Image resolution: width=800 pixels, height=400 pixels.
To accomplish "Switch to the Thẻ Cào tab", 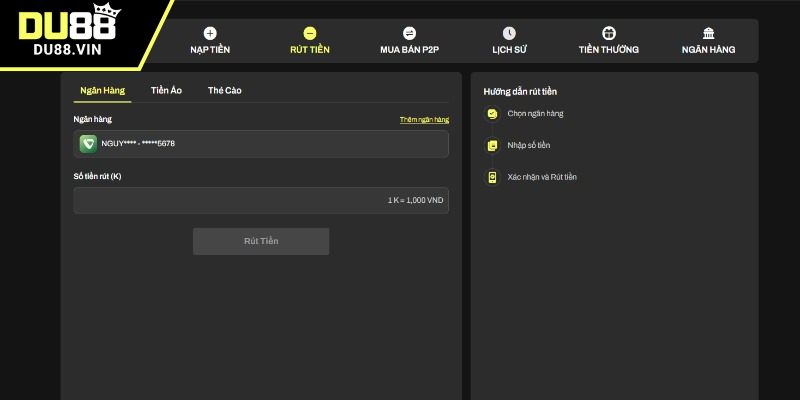I will 224,90.
